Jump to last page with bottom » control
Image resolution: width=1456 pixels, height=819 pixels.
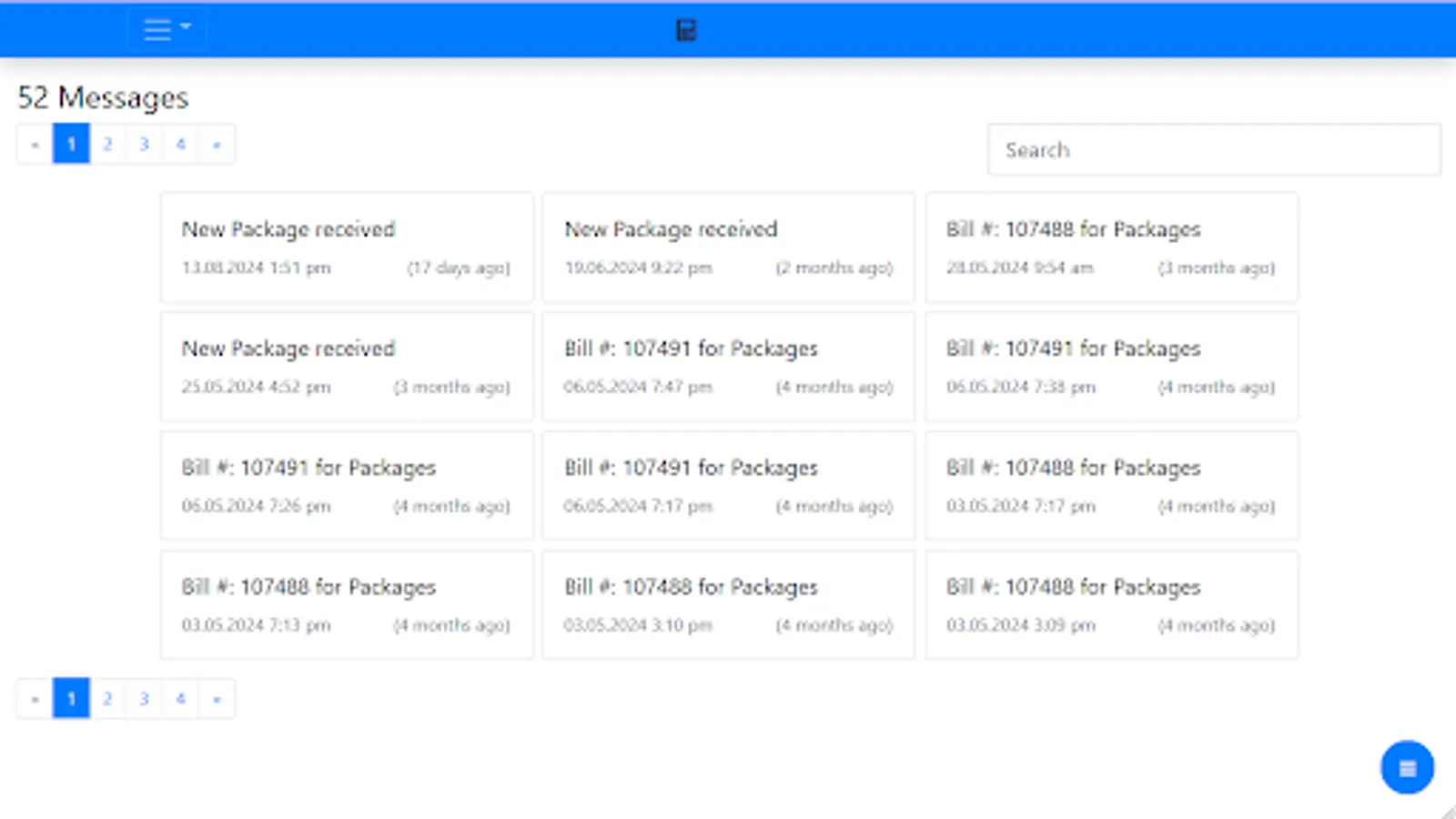(x=217, y=699)
